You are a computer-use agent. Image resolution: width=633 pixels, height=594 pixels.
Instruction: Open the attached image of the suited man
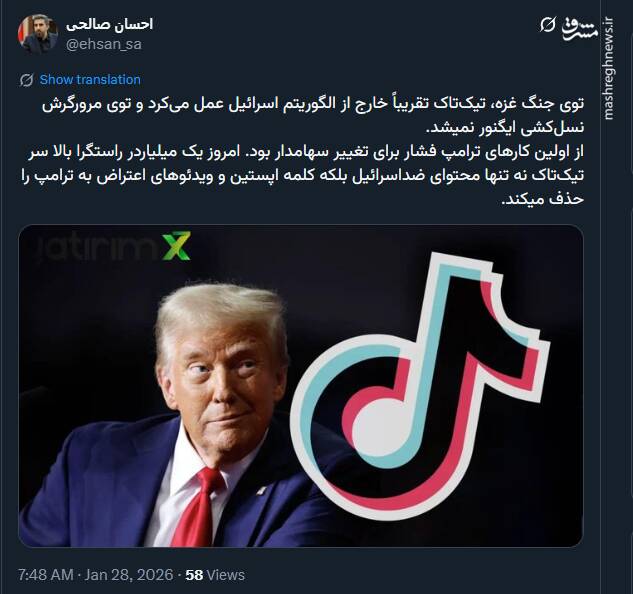(301, 386)
